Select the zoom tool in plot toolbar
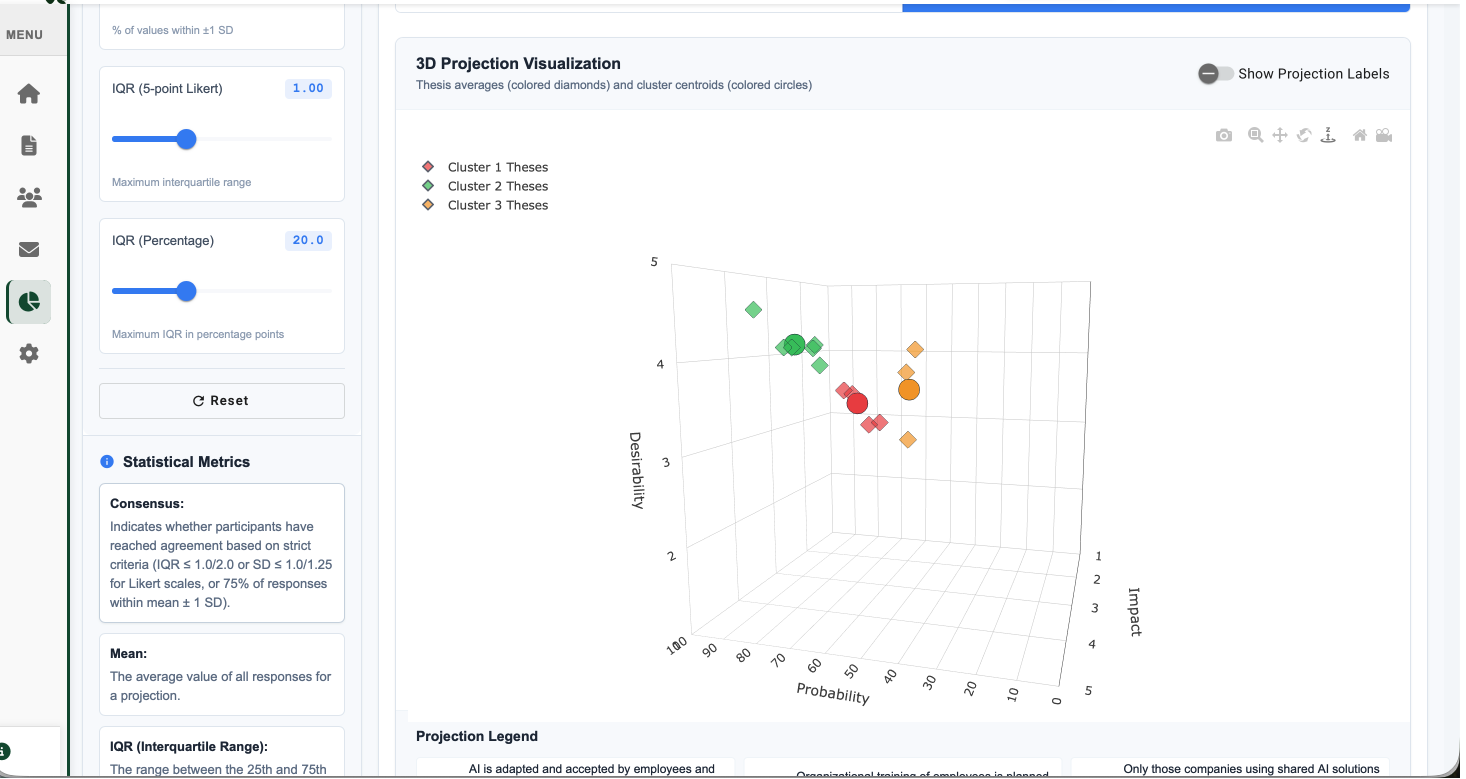1466x779 pixels. pyautogui.click(x=1256, y=136)
